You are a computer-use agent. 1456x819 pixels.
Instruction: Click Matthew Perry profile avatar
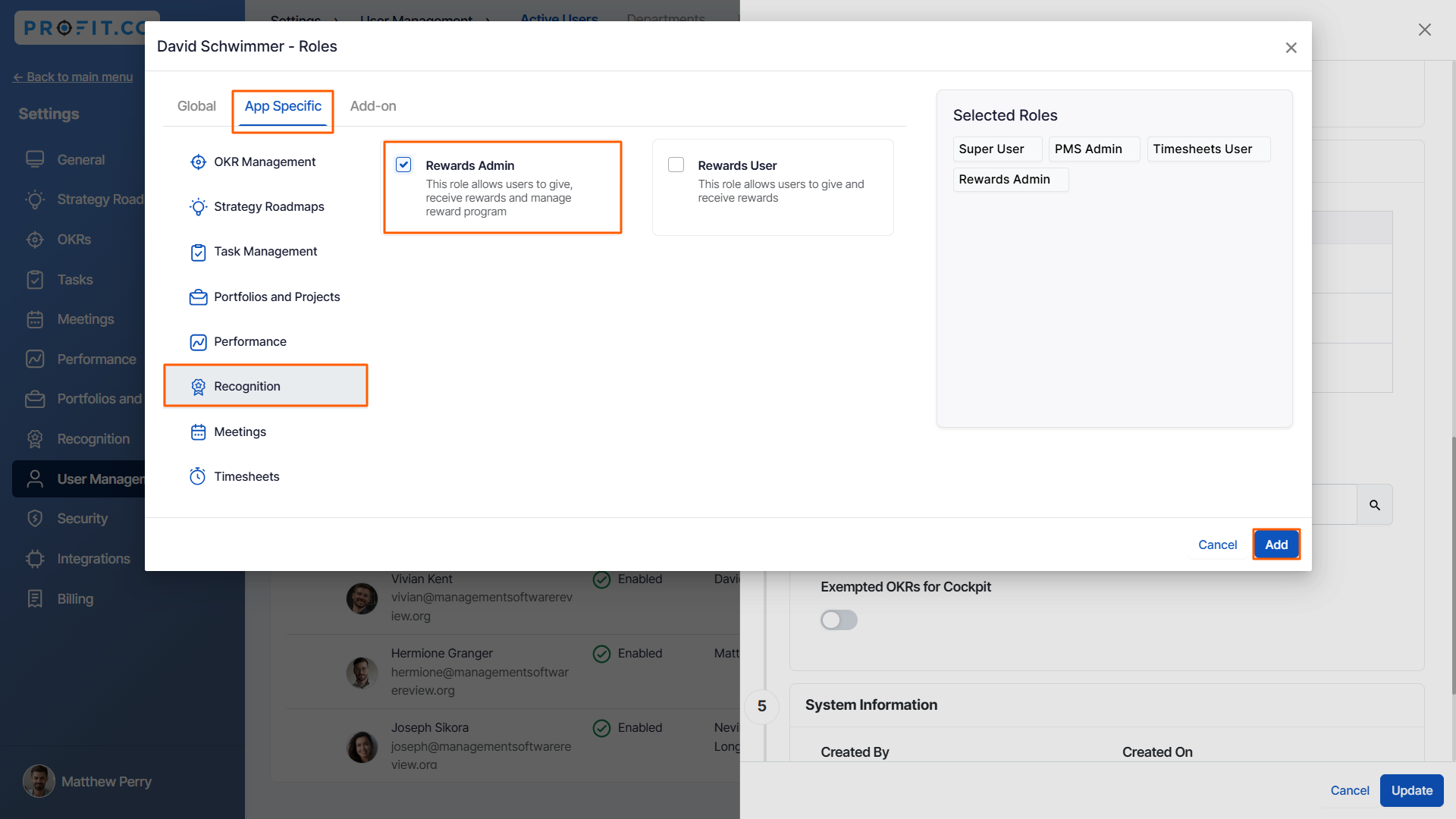coord(39,782)
